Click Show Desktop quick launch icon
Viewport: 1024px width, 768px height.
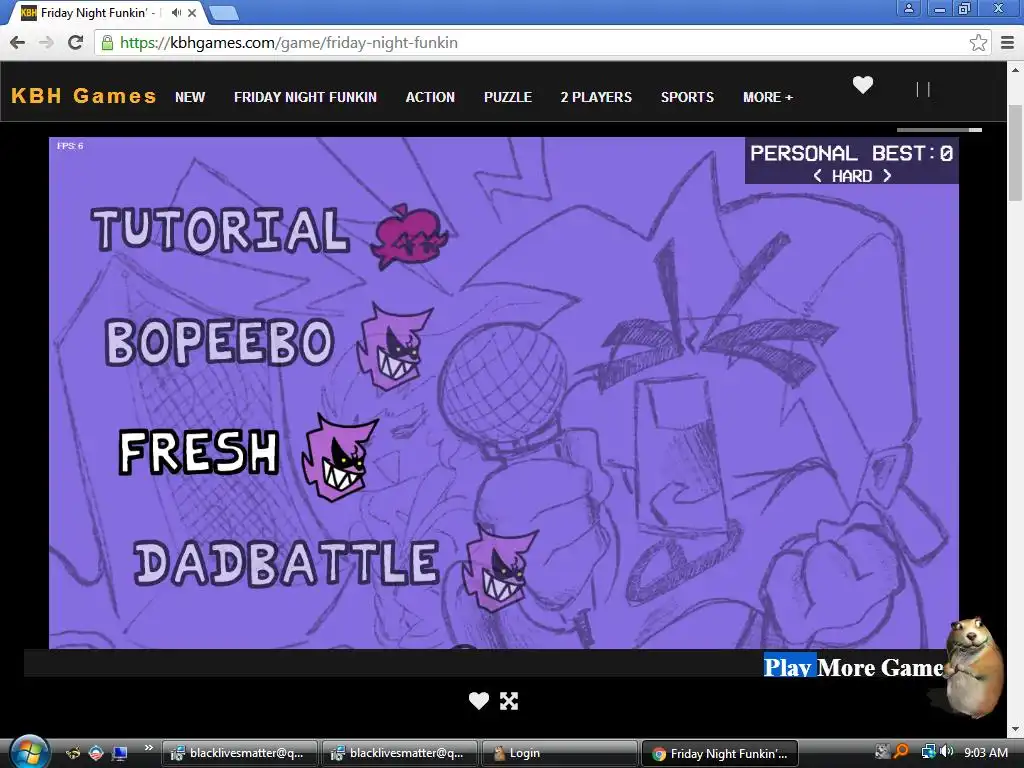coord(119,754)
